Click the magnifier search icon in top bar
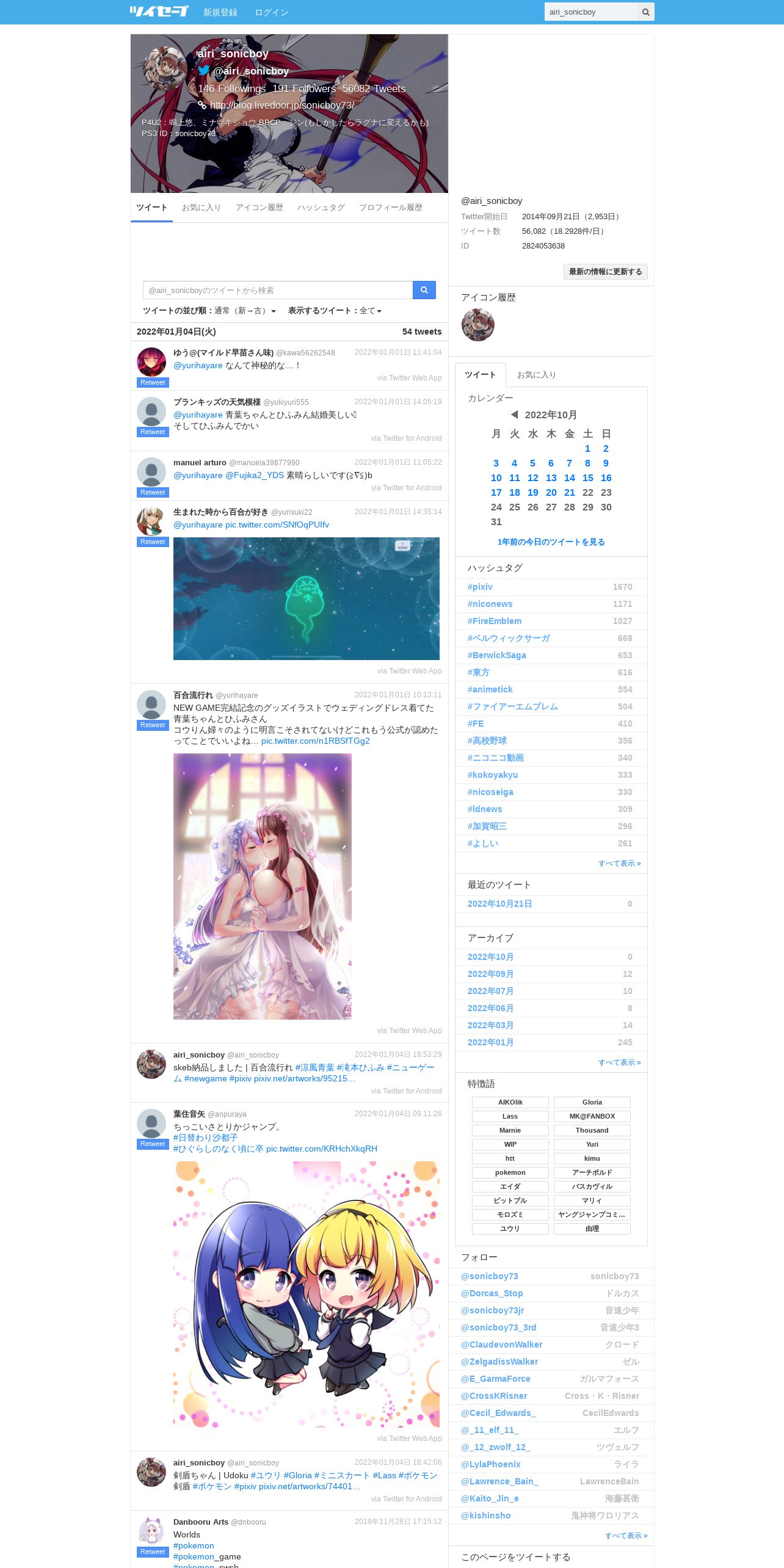 pos(645,12)
